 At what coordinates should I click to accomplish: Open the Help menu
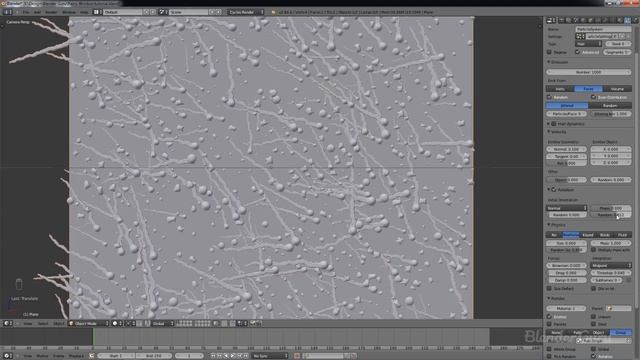[84, 12]
